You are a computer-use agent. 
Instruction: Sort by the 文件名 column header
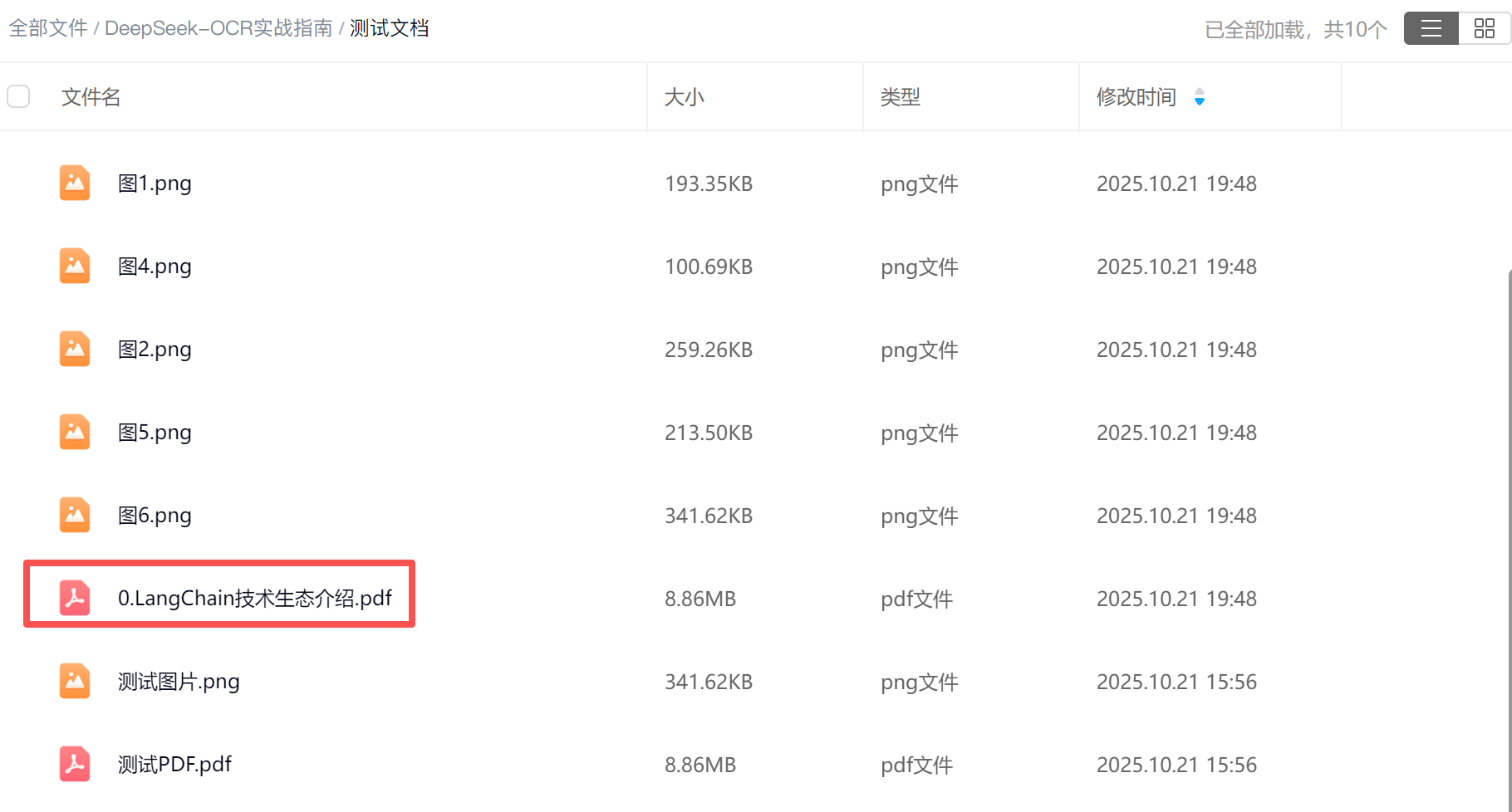tap(91, 97)
